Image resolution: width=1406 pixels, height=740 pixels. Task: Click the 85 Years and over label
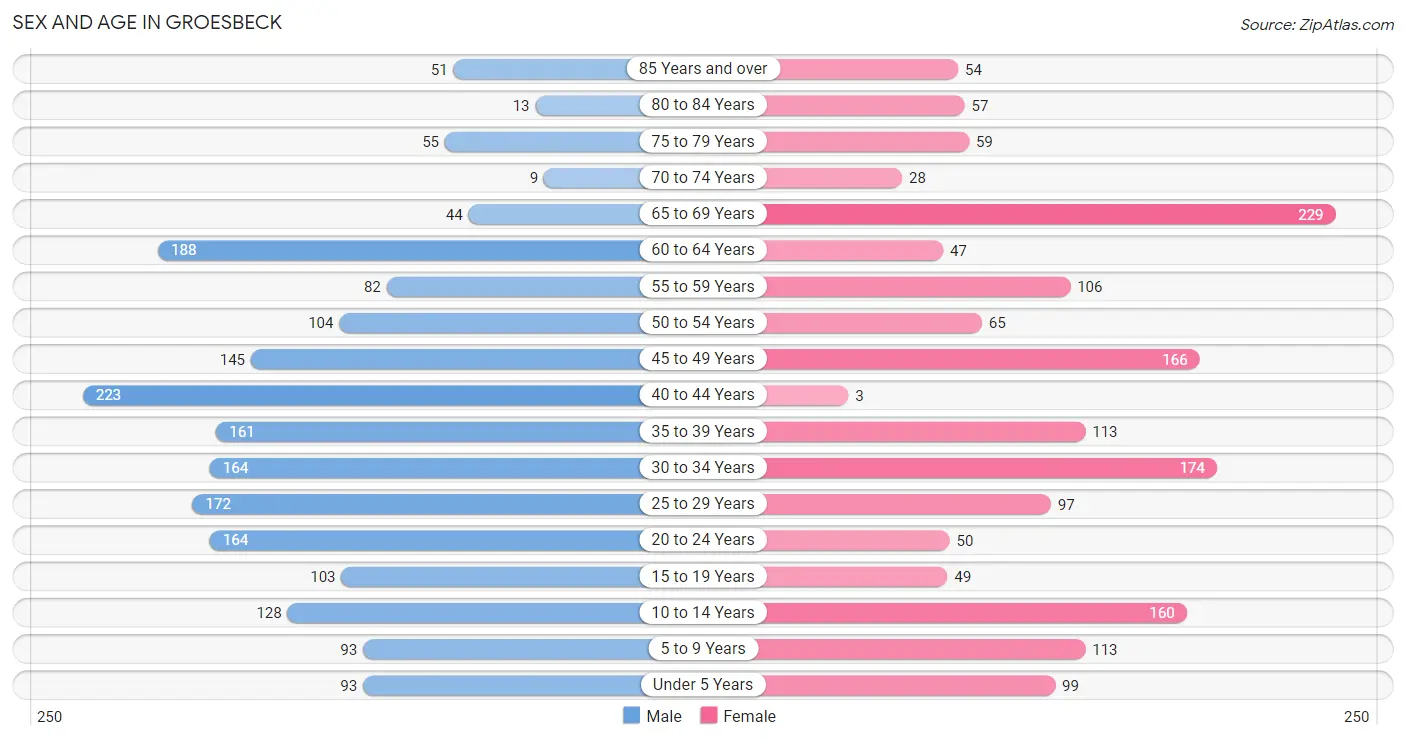[x=703, y=69]
